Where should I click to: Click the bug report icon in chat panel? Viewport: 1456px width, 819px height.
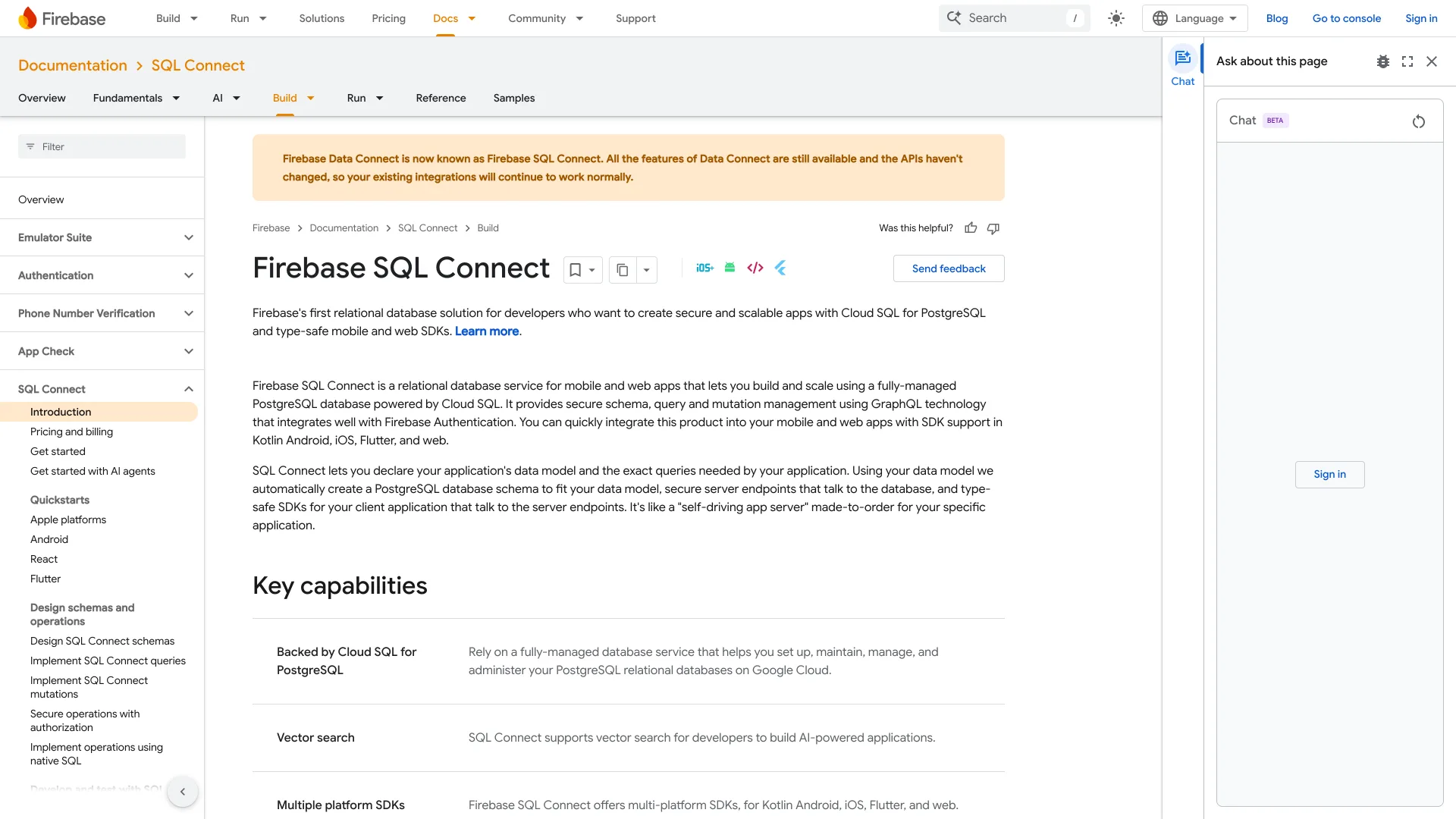click(x=1383, y=61)
